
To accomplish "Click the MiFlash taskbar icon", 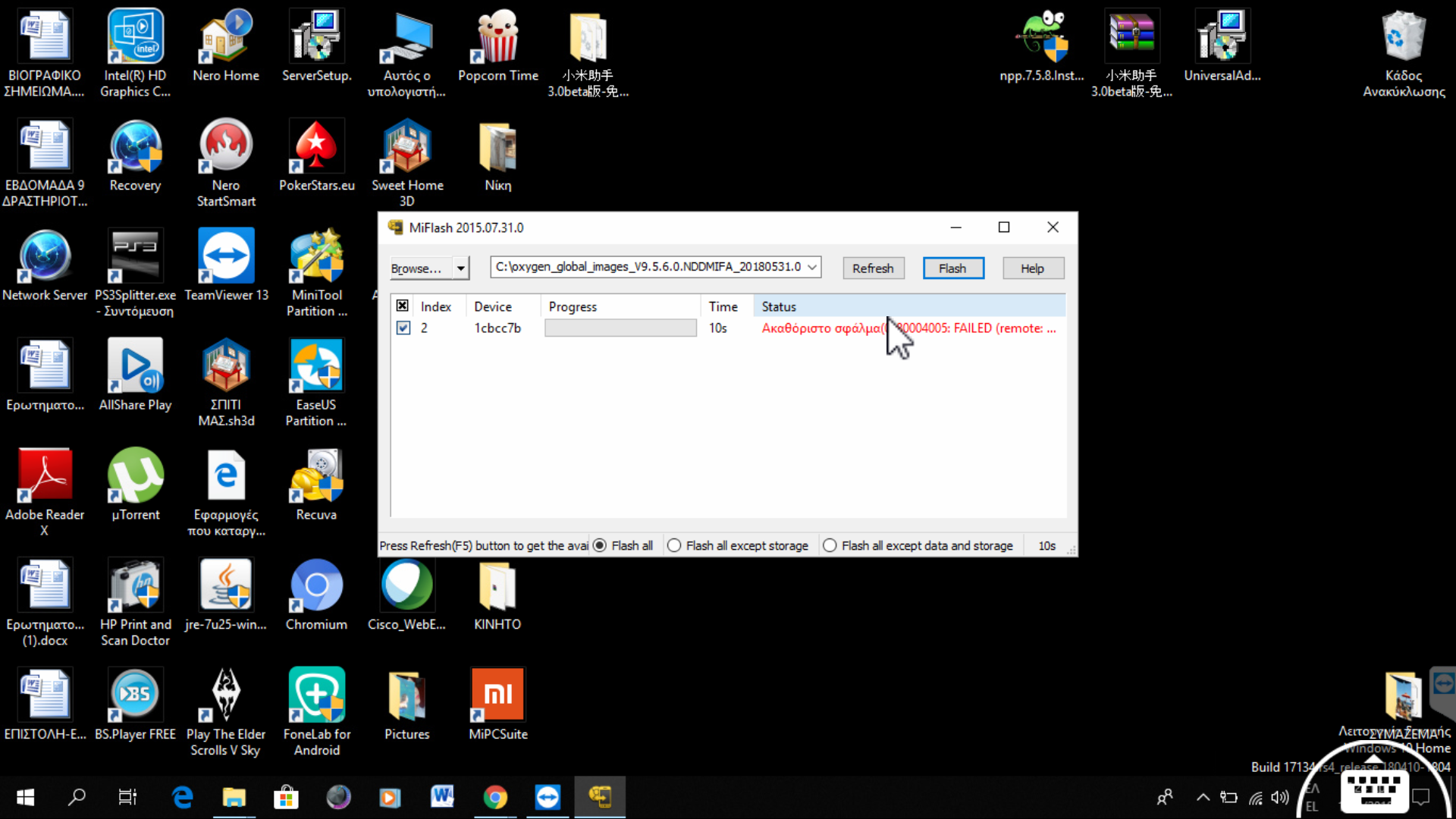I will [600, 797].
